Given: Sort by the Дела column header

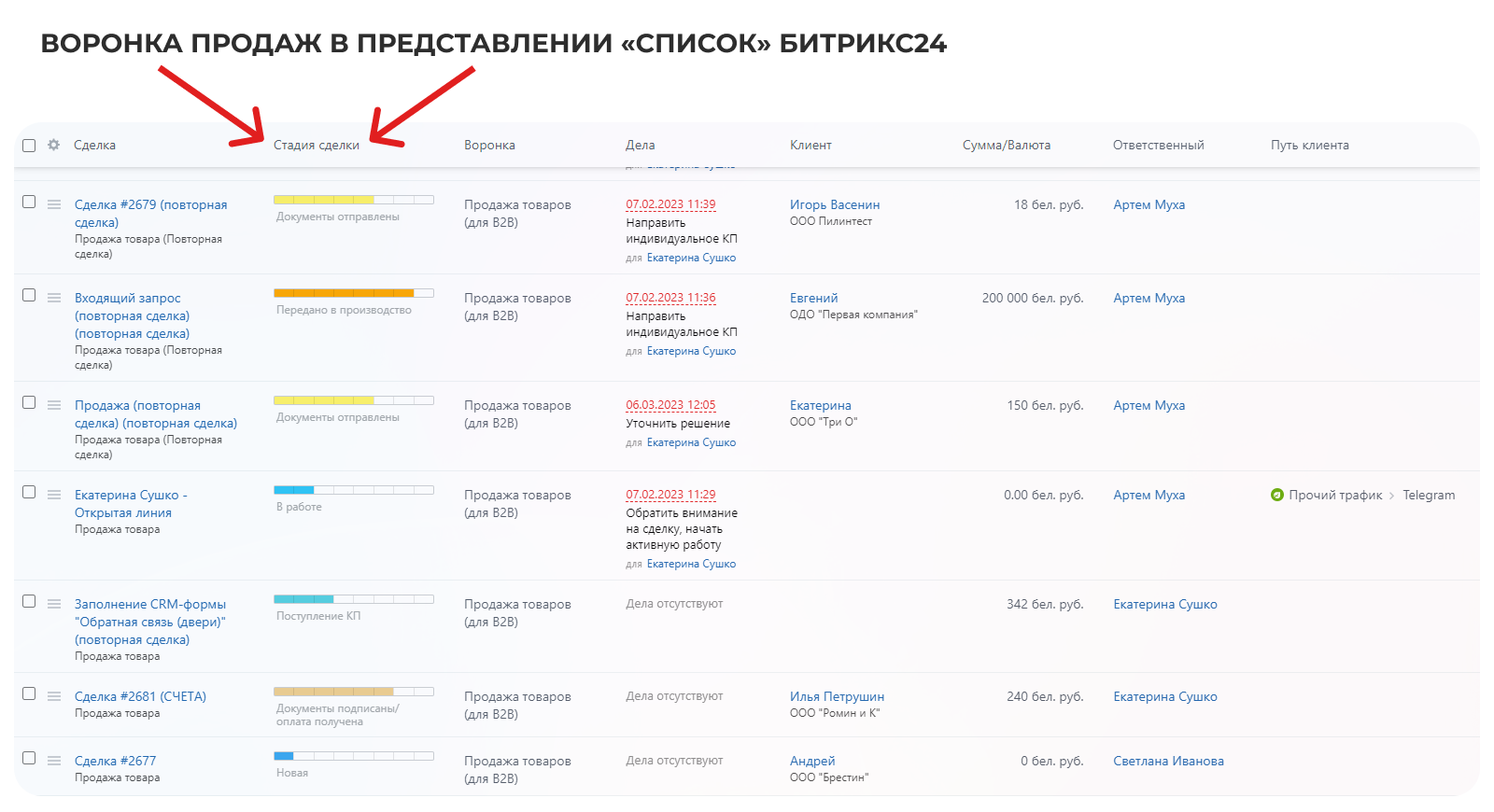Looking at the screenshot, I should point(640,145).
